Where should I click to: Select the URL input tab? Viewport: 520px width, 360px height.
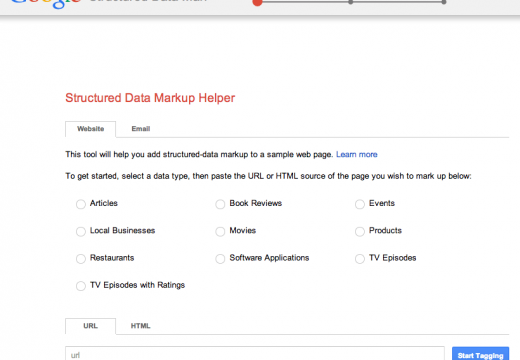[91, 326]
